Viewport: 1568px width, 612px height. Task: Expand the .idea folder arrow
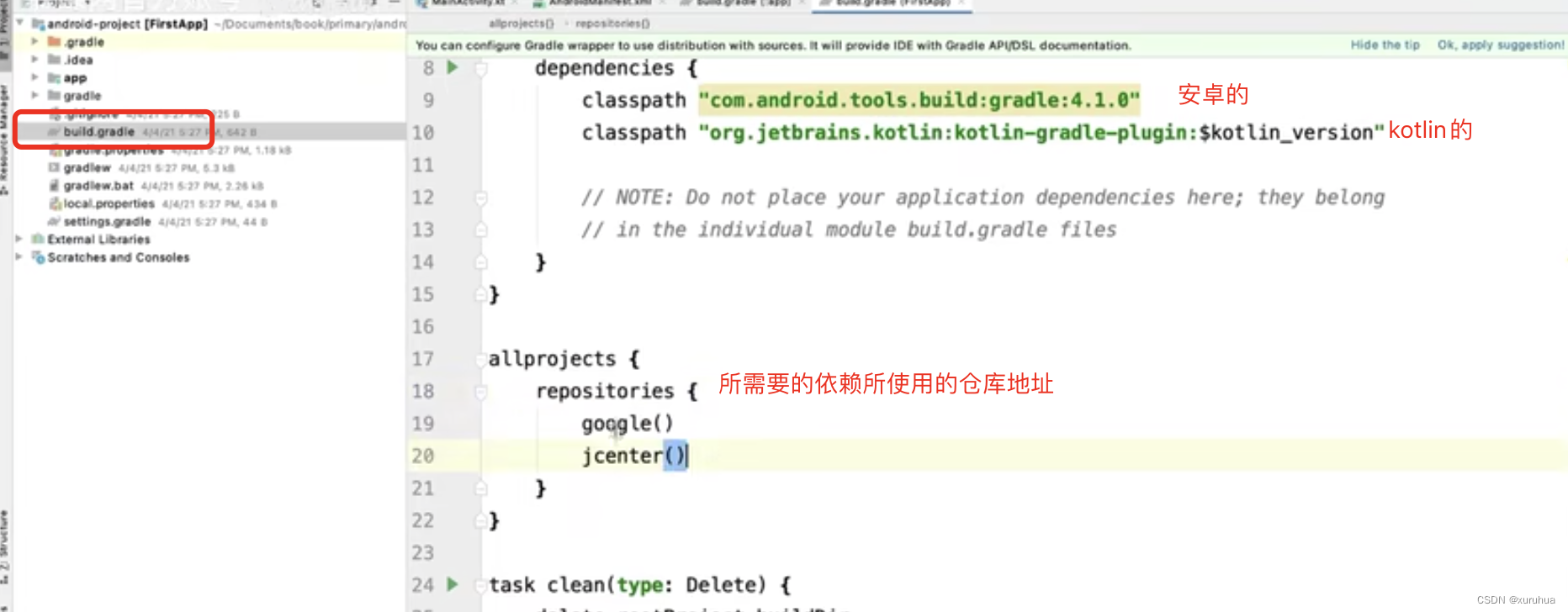click(35, 60)
